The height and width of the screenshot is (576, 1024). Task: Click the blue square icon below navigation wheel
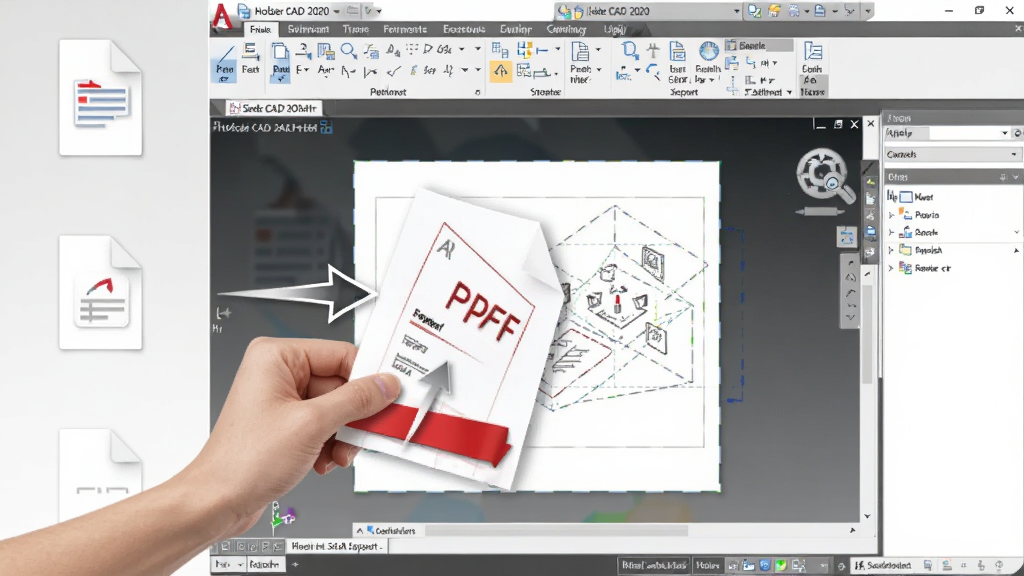pos(846,236)
